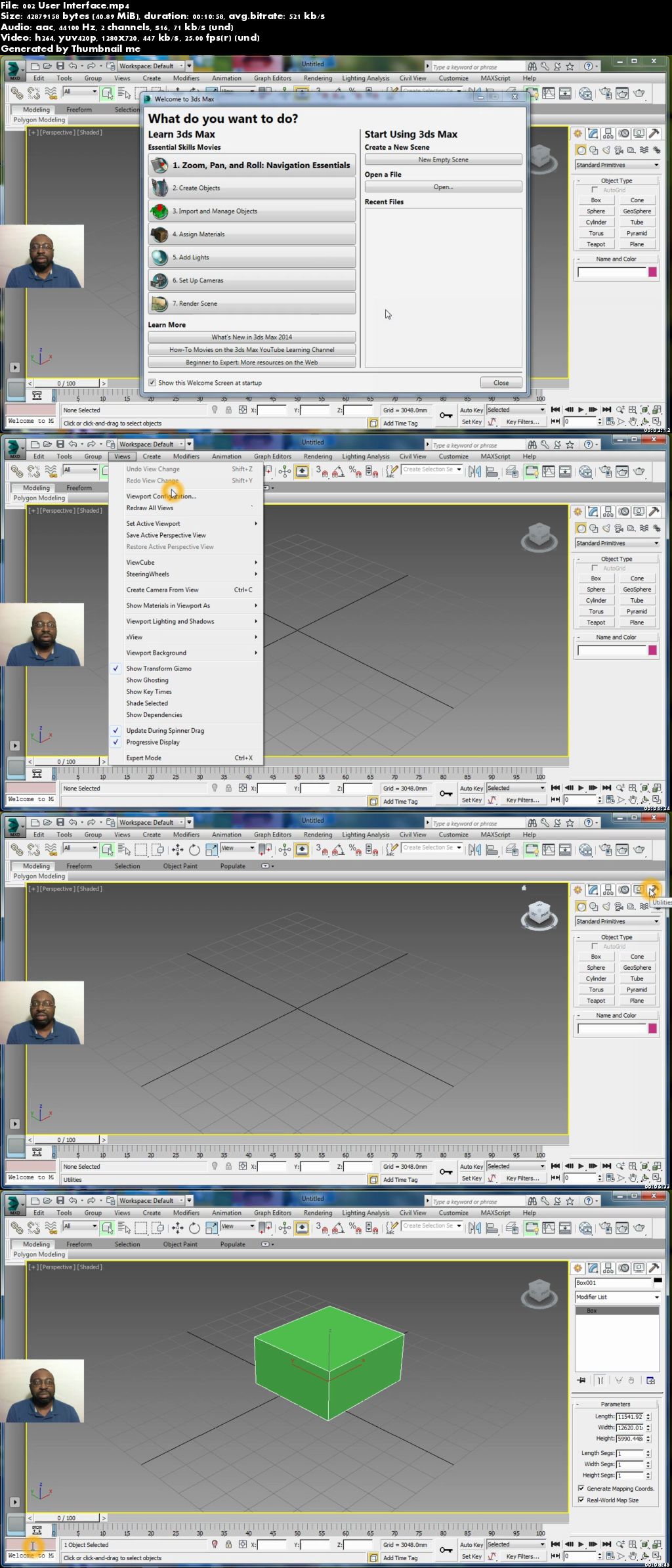Click the Hierarchy tab icon in green box frame

click(x=608, y=1268)
